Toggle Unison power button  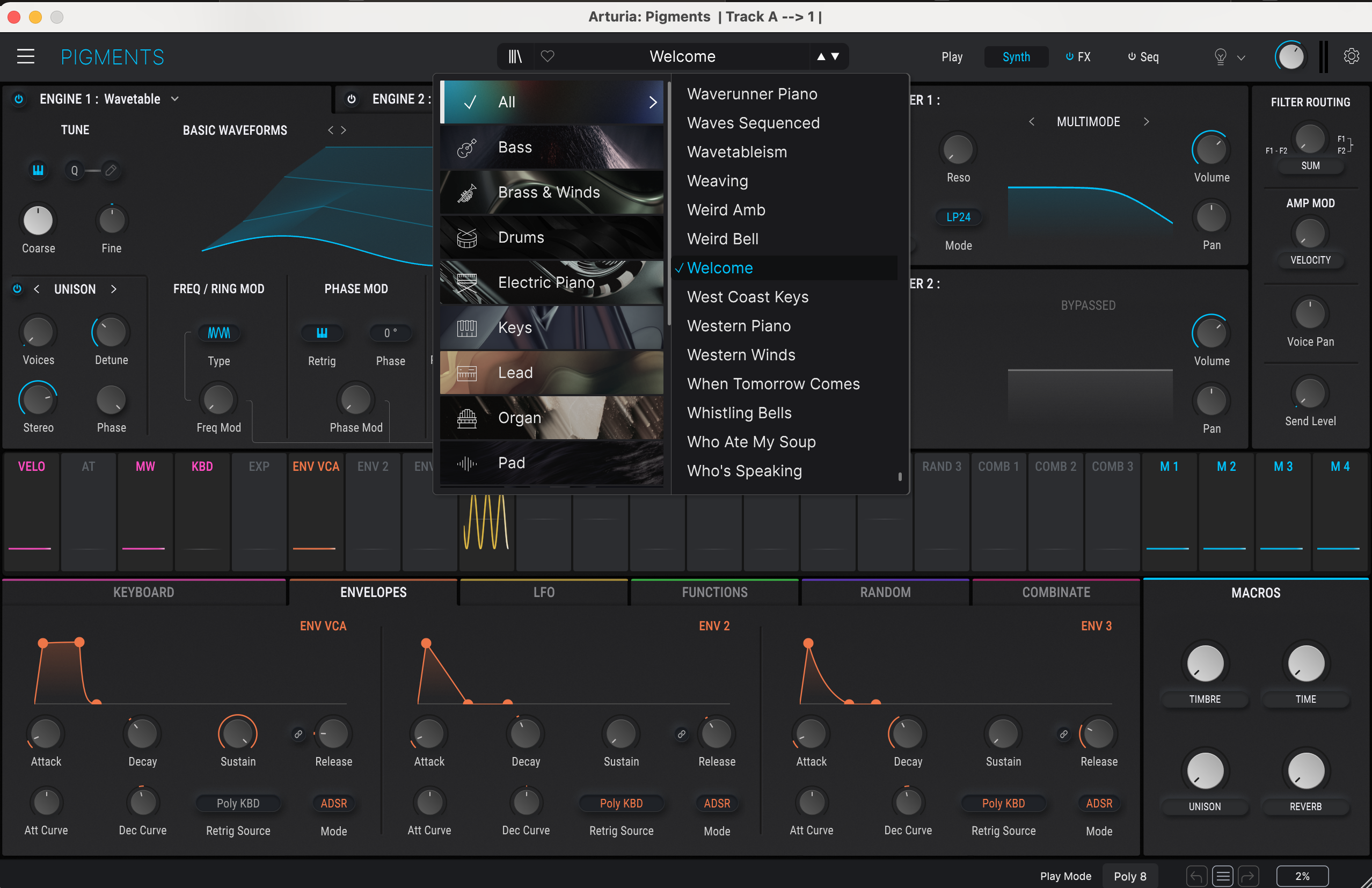pos(17,289)
